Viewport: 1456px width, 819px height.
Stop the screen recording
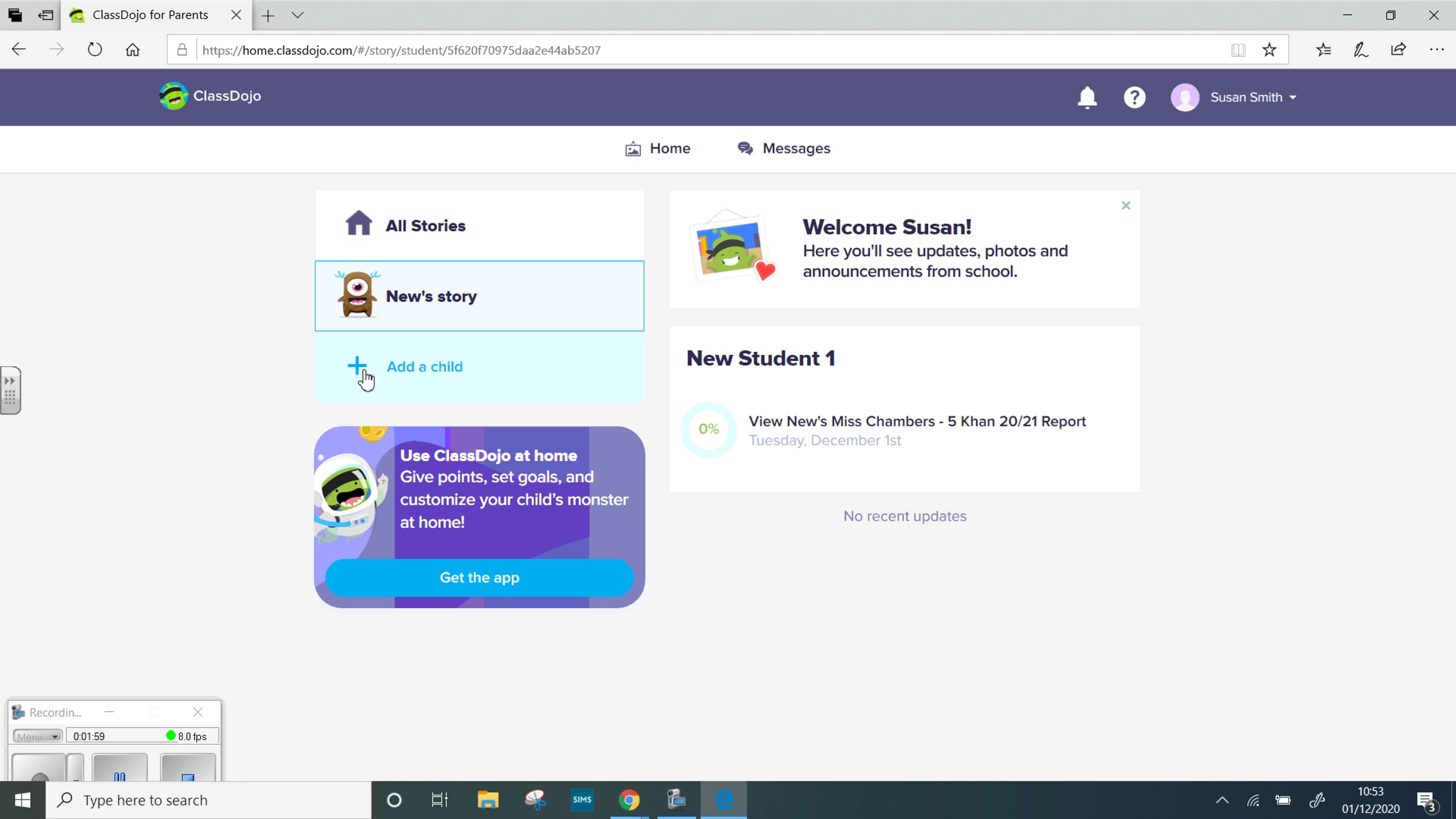[188, 768]
